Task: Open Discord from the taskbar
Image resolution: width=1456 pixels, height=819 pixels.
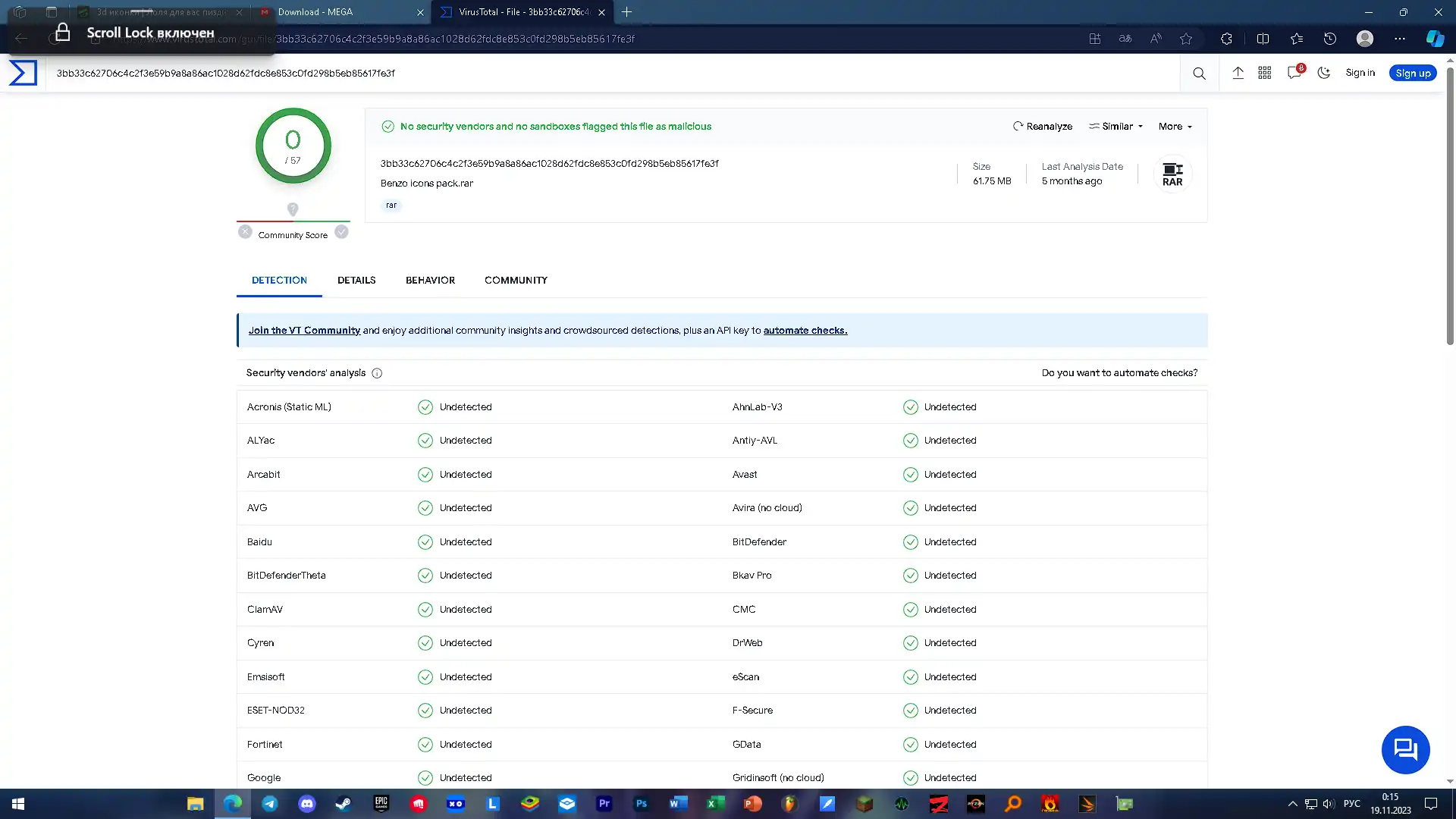Action: [306, 804]
